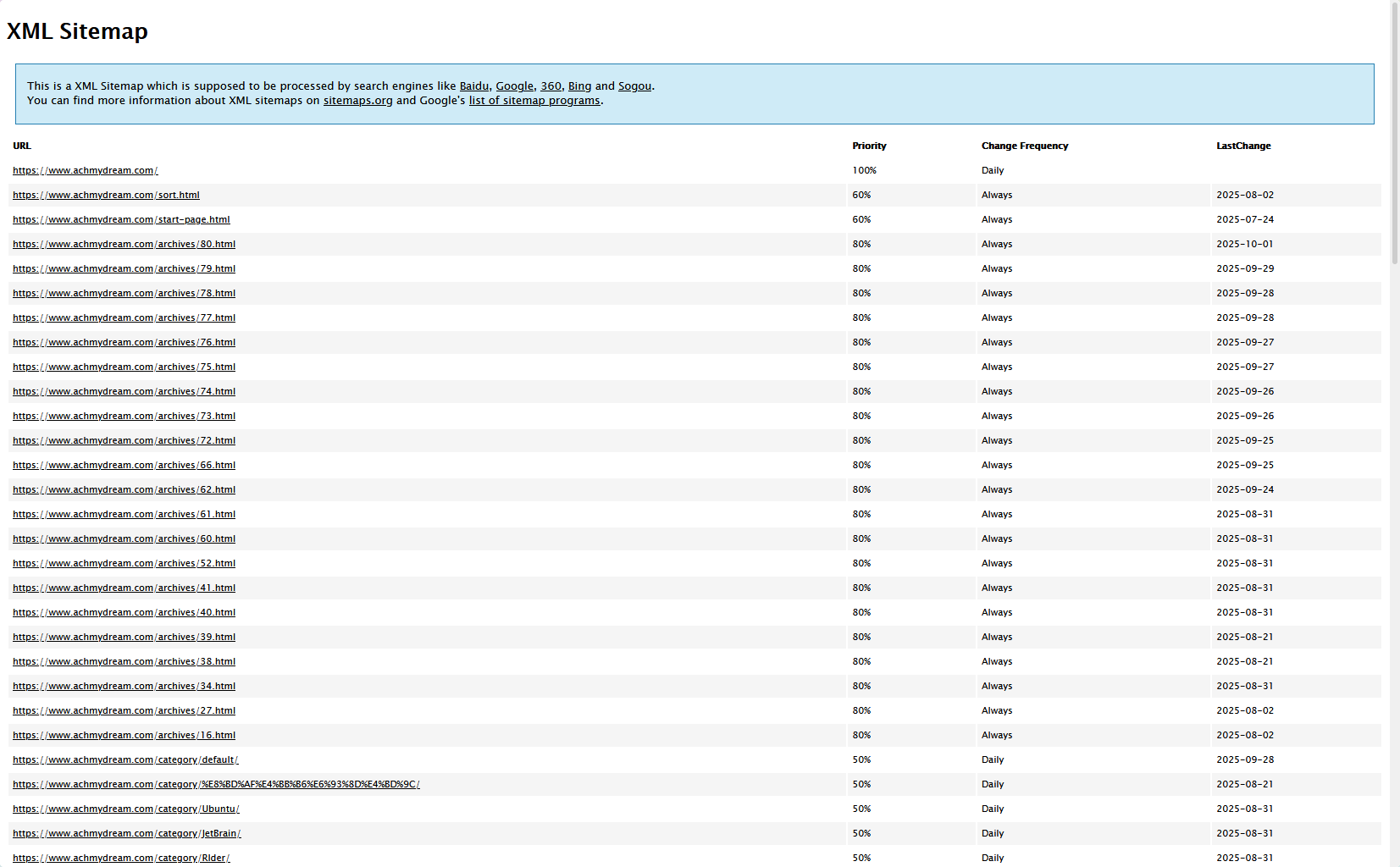
Task: Click the 360 search engine link
Action: coord(551,86)
